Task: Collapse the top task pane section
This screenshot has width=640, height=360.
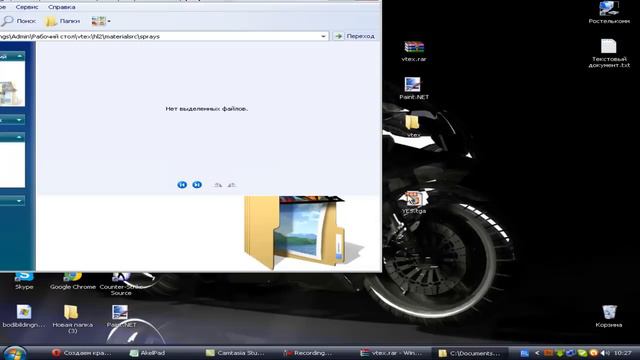Action: click(19, 56)
